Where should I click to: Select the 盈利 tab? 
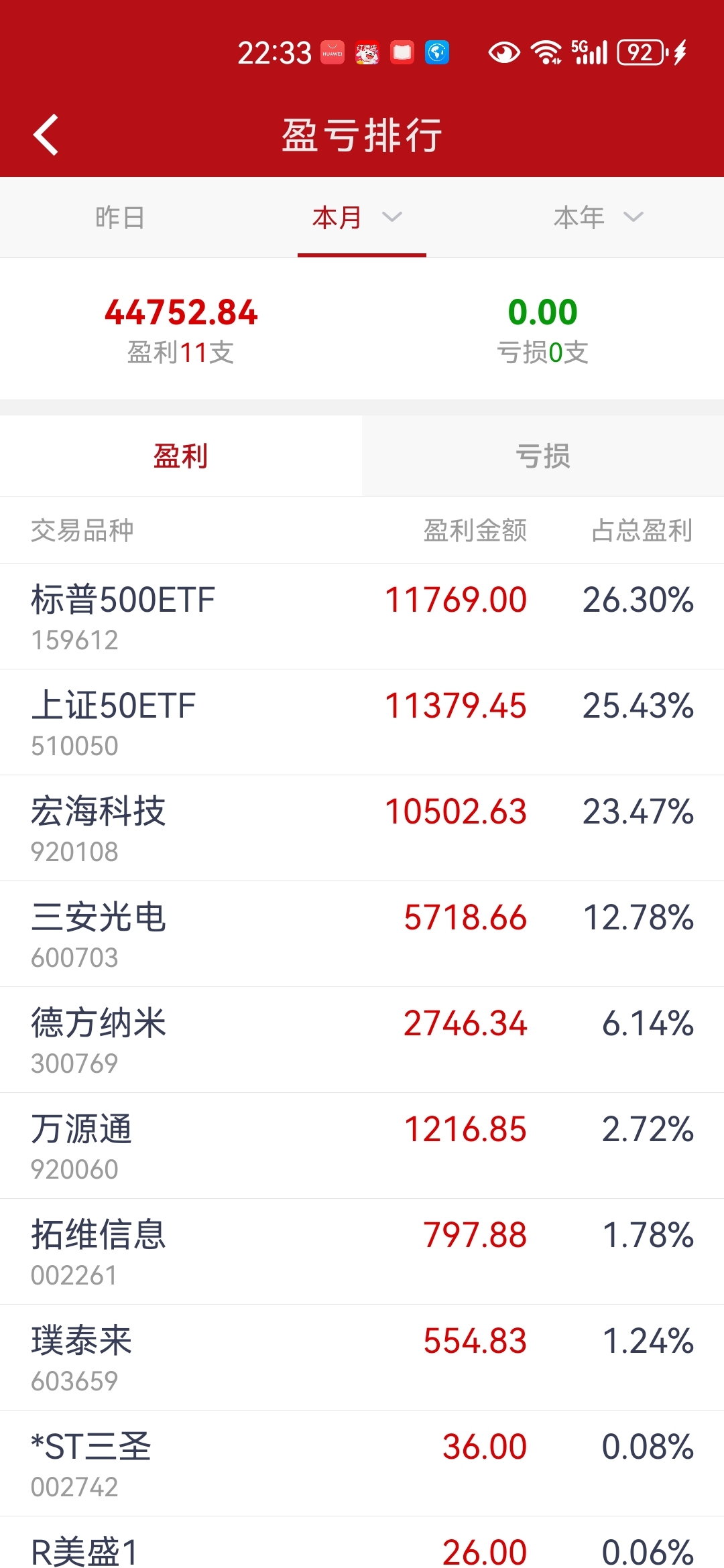pos(181,456)
